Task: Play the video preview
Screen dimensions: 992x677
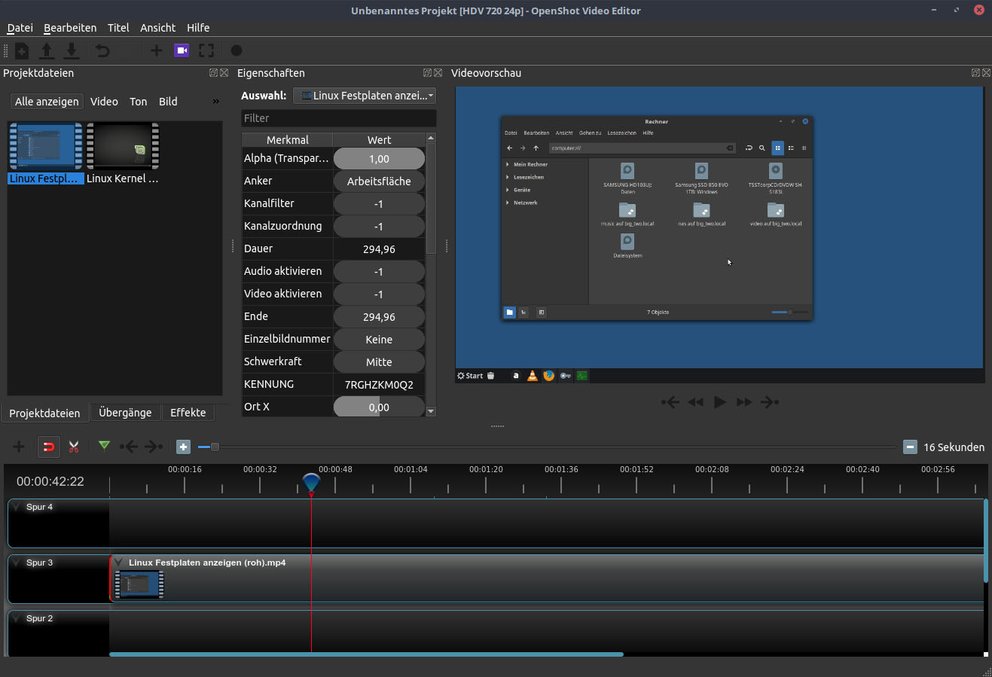Action: (x=720, y=402)
